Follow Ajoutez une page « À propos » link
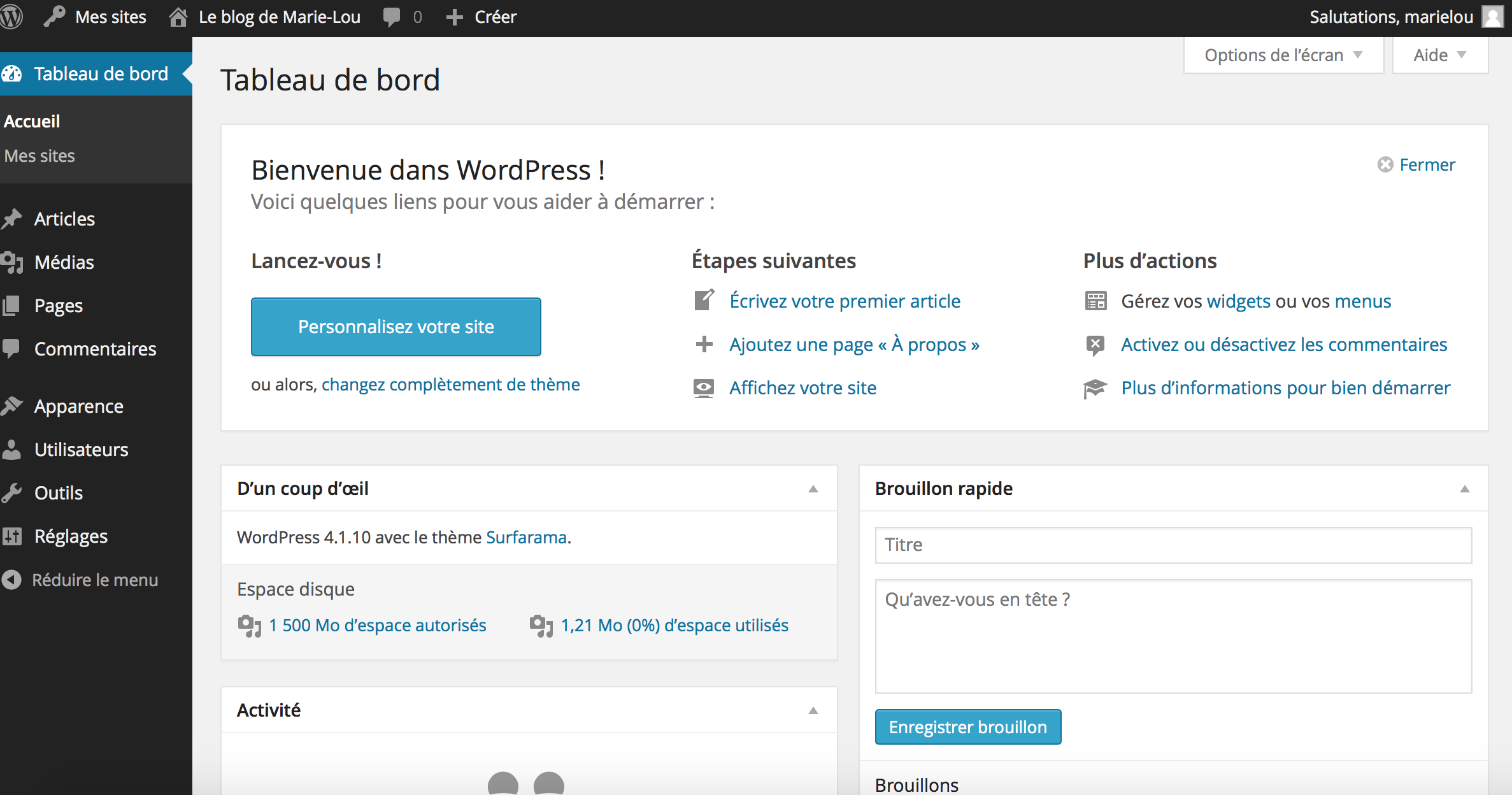The width and height of the screenshot is (1512, 795). pyautogui.click(x=855, y=345)
